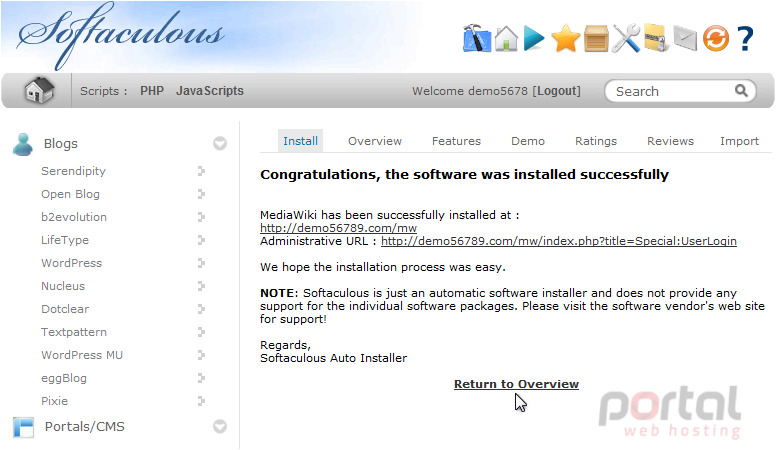776x450 pixels.
Task: Click the wooden box installations icon
Action: (596, 39)
